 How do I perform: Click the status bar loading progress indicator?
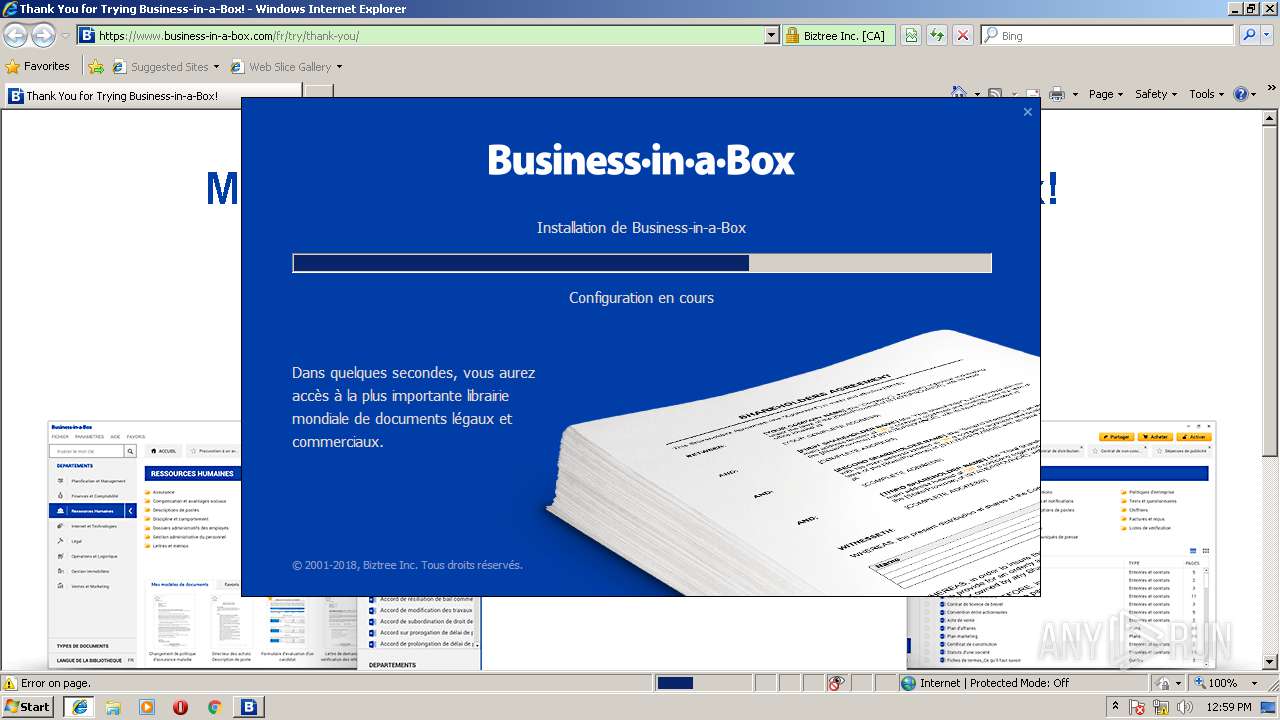point(702,683)
